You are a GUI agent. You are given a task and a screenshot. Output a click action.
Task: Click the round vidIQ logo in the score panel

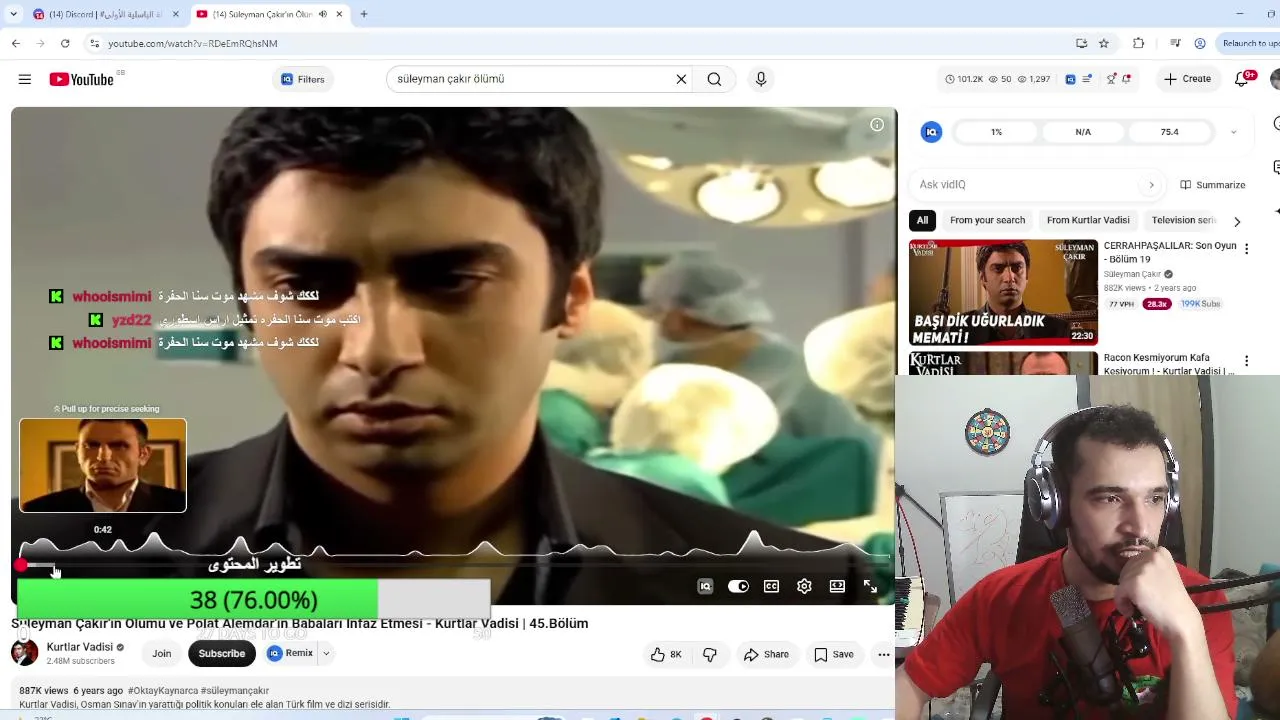tap(931, 132)
